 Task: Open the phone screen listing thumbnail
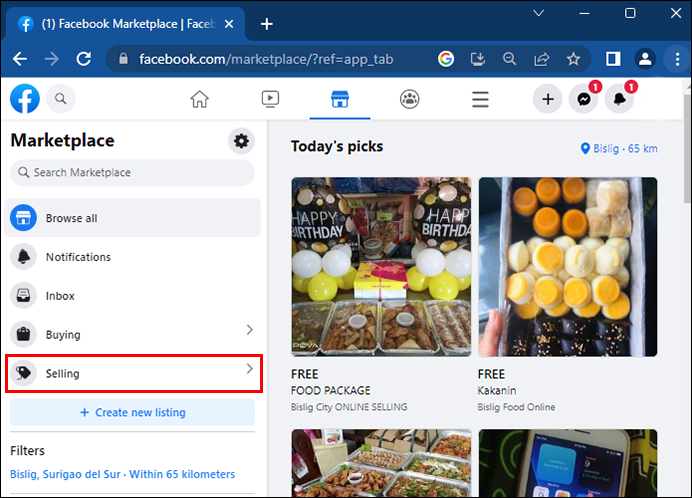pos(568,463)
